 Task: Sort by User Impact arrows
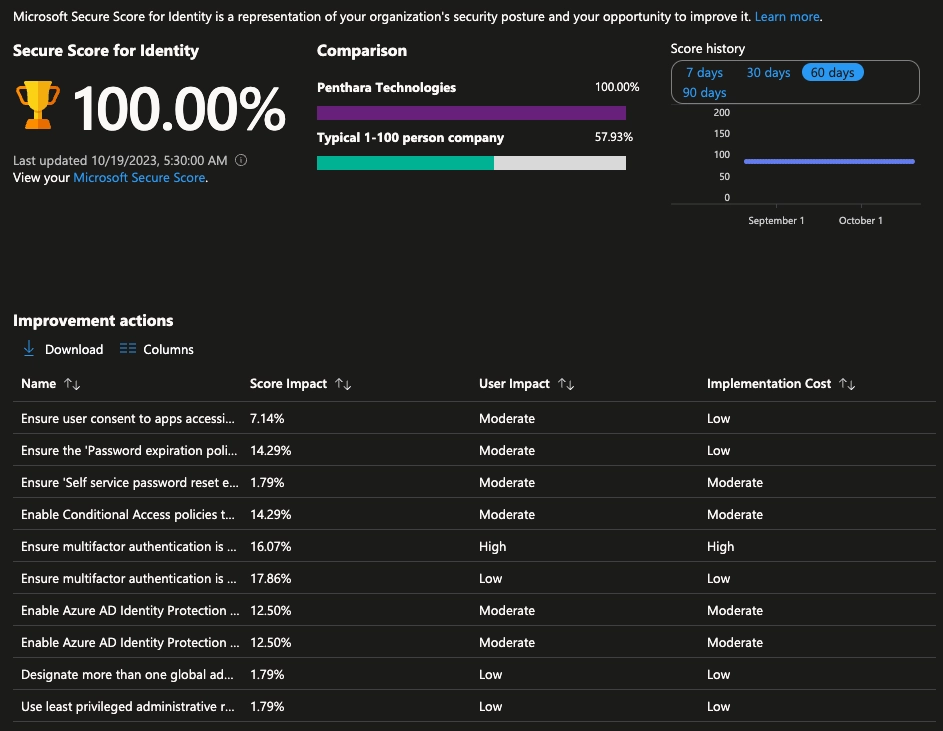coord(566,384)
